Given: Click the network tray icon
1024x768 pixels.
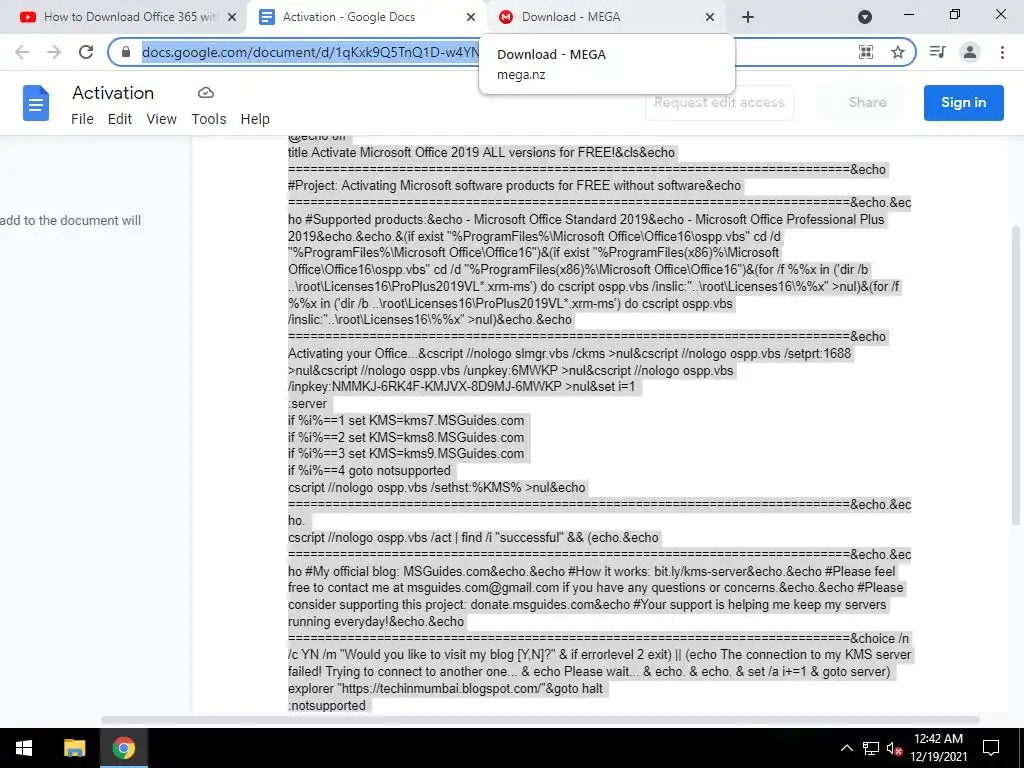Looking at the screenshot, I should point(871,748).
